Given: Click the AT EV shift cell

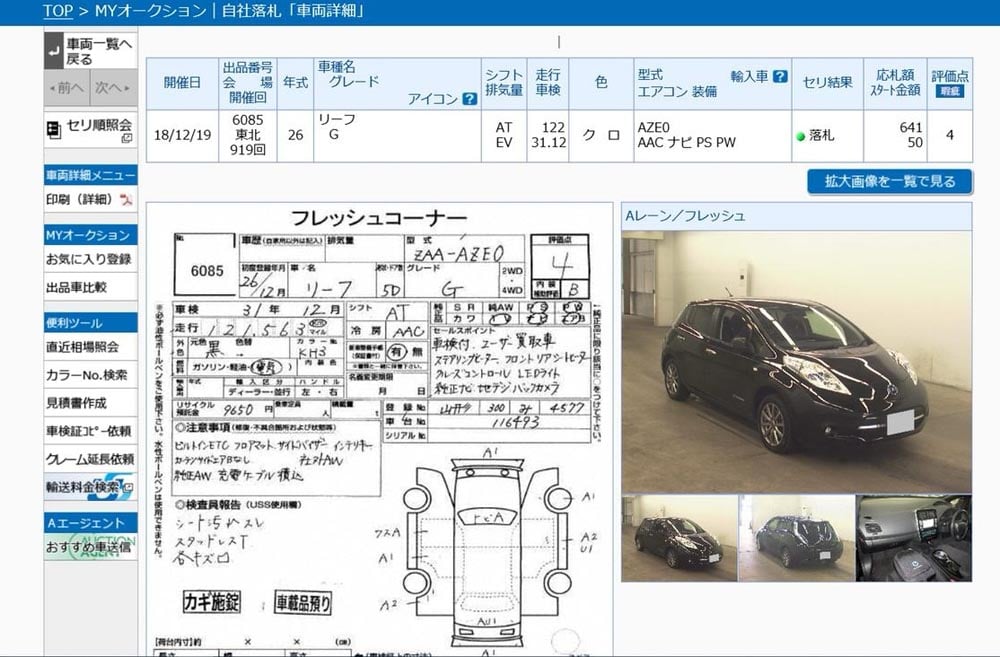Looking at the screenshot, I should coord(504,136).
